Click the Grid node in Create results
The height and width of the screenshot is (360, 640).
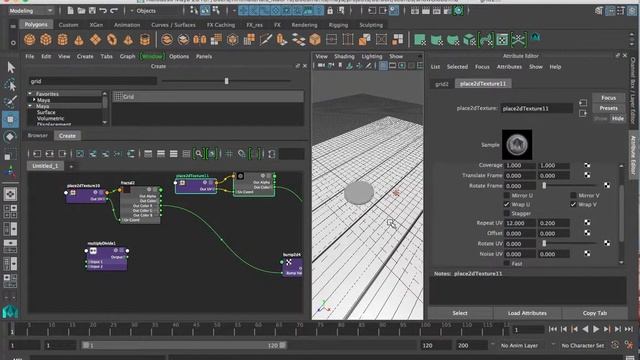(x=208, y=97)
